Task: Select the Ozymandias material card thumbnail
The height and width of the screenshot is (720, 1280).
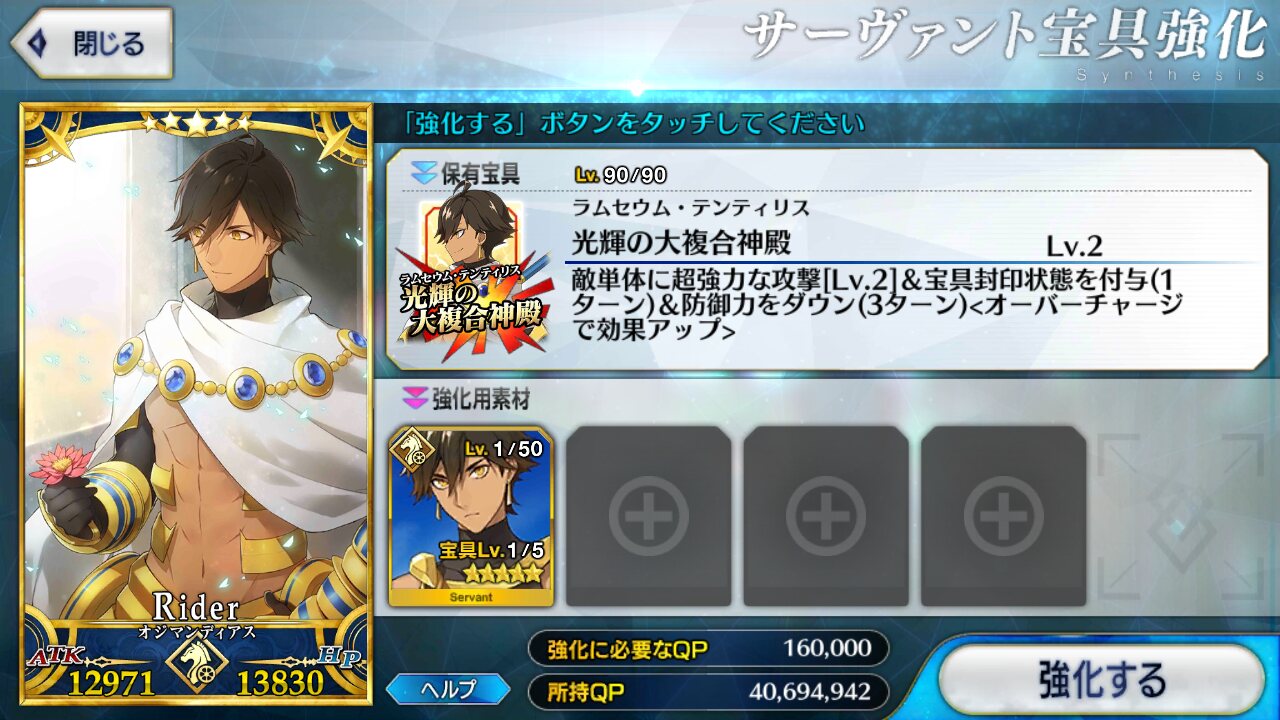Action: click(x=470, y=516)
